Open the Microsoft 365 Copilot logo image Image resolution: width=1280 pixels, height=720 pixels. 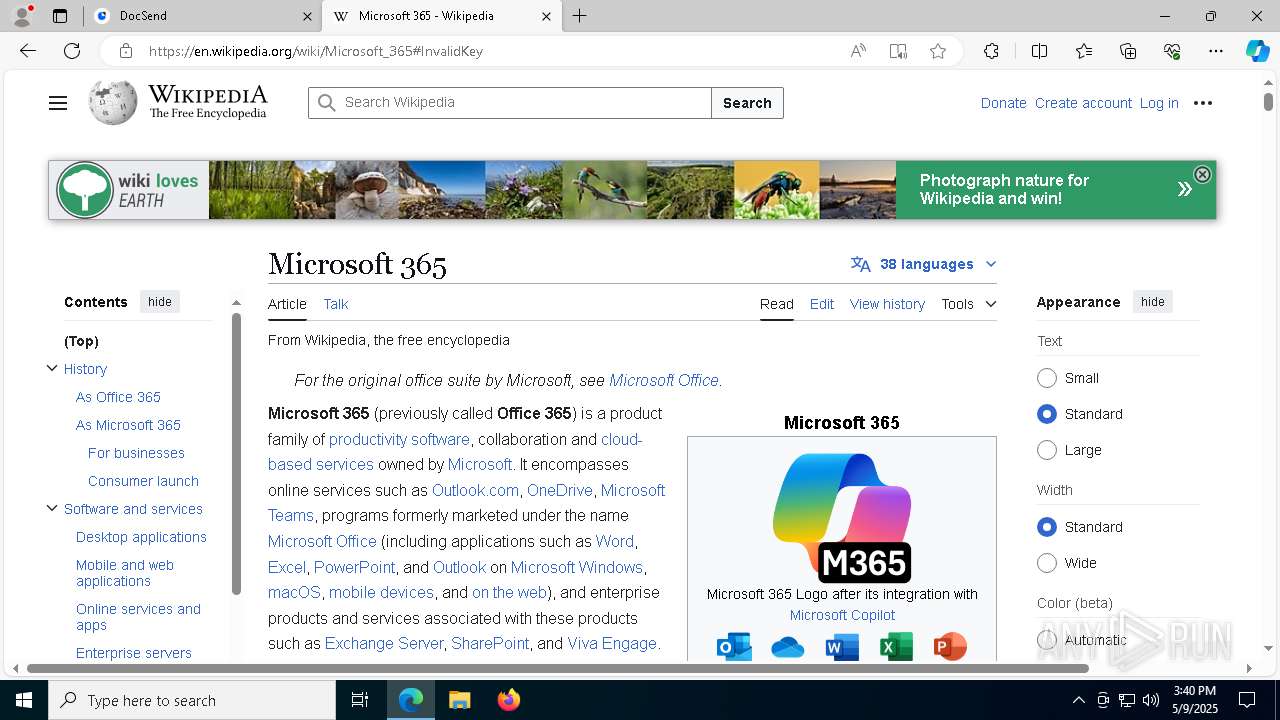click(x=842, y=517)
